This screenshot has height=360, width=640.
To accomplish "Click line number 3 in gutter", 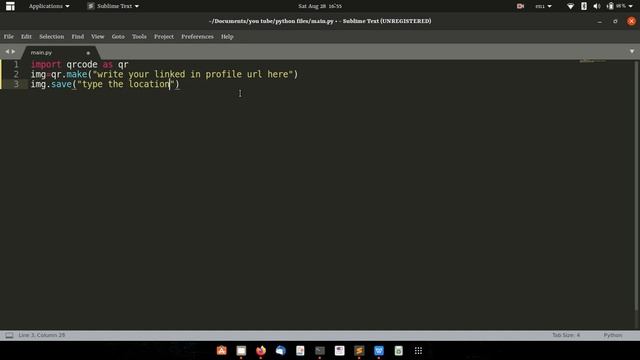I will coord(16,84).
